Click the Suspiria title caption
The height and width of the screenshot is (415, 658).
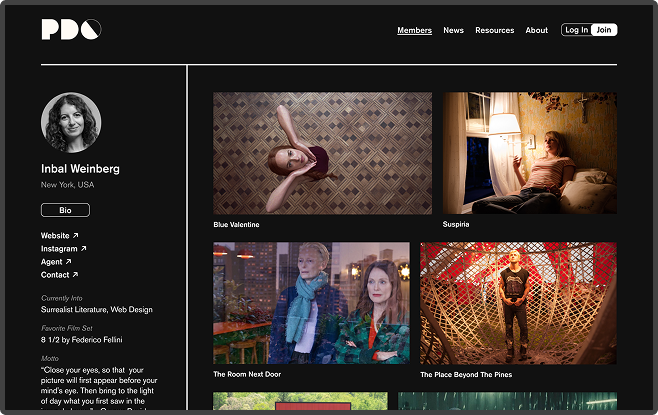(456, 225)
